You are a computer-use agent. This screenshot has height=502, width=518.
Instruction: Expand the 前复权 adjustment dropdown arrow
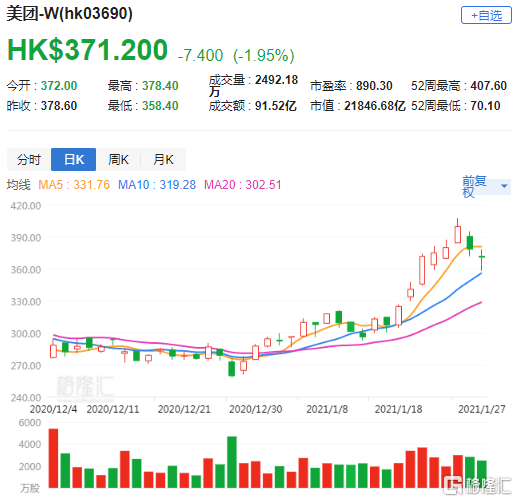504,186
